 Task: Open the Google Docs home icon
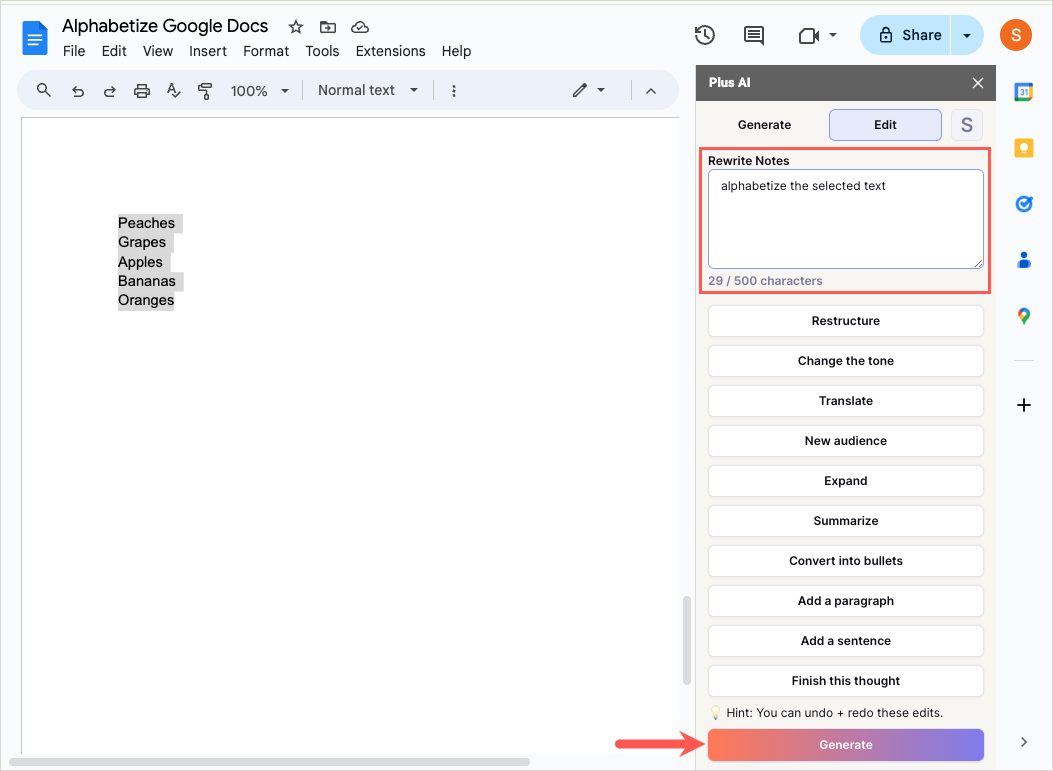coord(35,38)
